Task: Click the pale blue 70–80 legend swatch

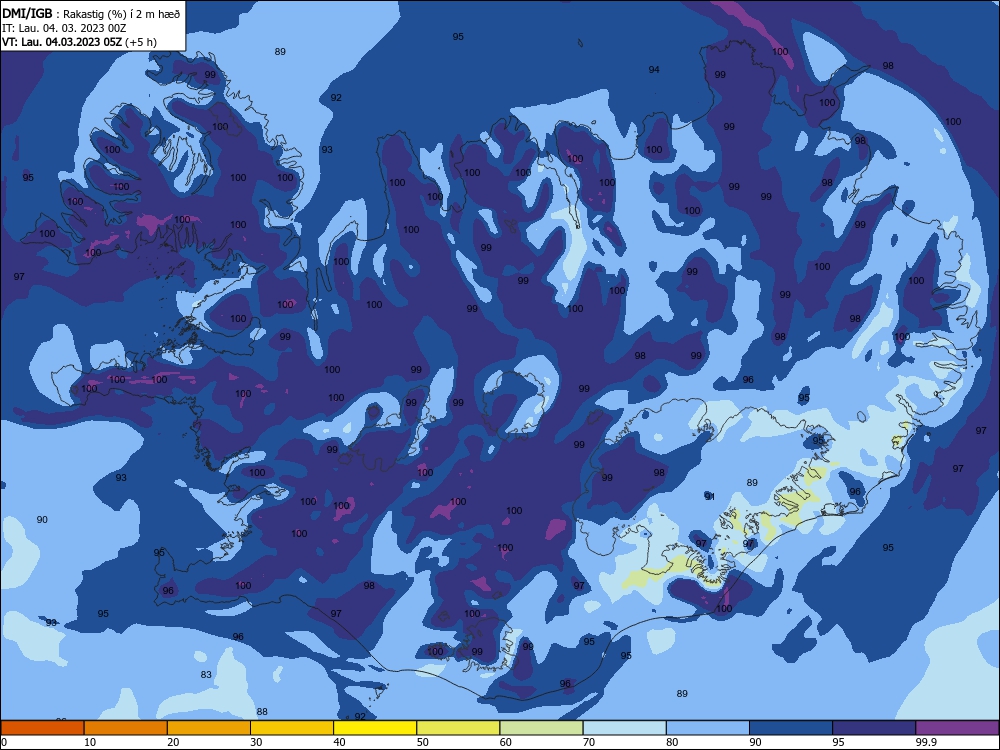Action: (624, 728)
